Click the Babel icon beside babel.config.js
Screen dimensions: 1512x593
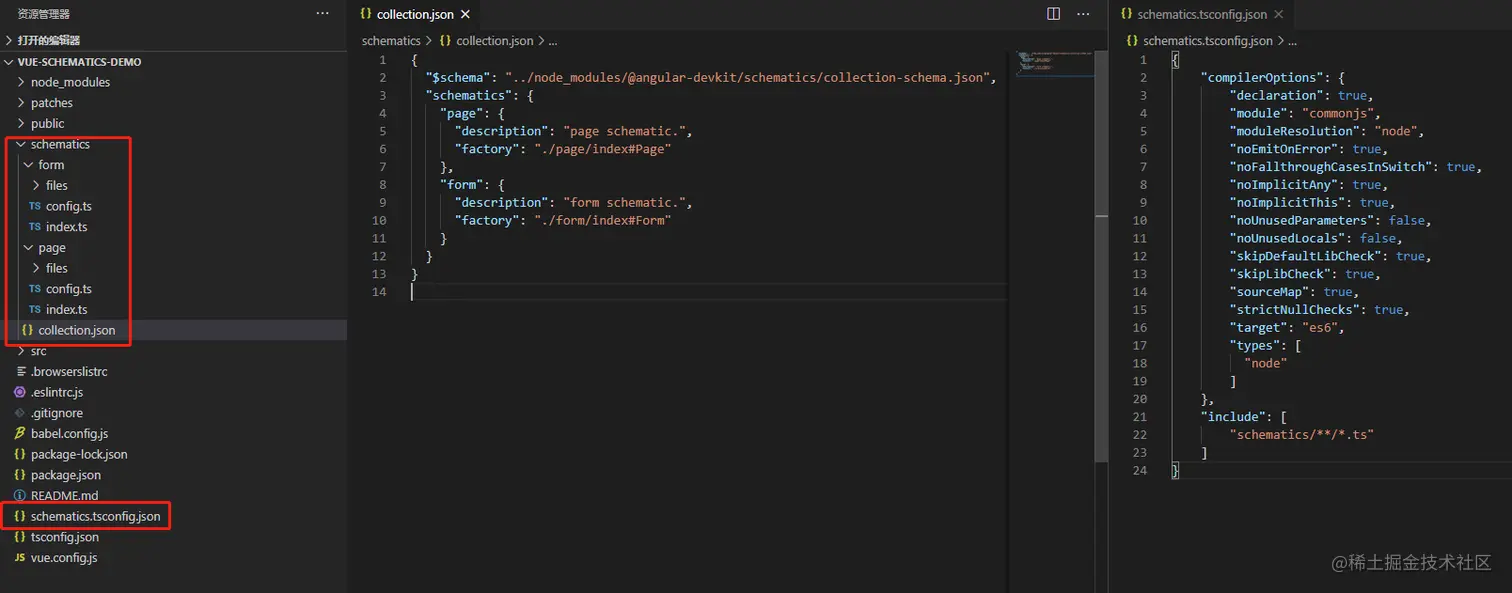click(x=20, y=434)
